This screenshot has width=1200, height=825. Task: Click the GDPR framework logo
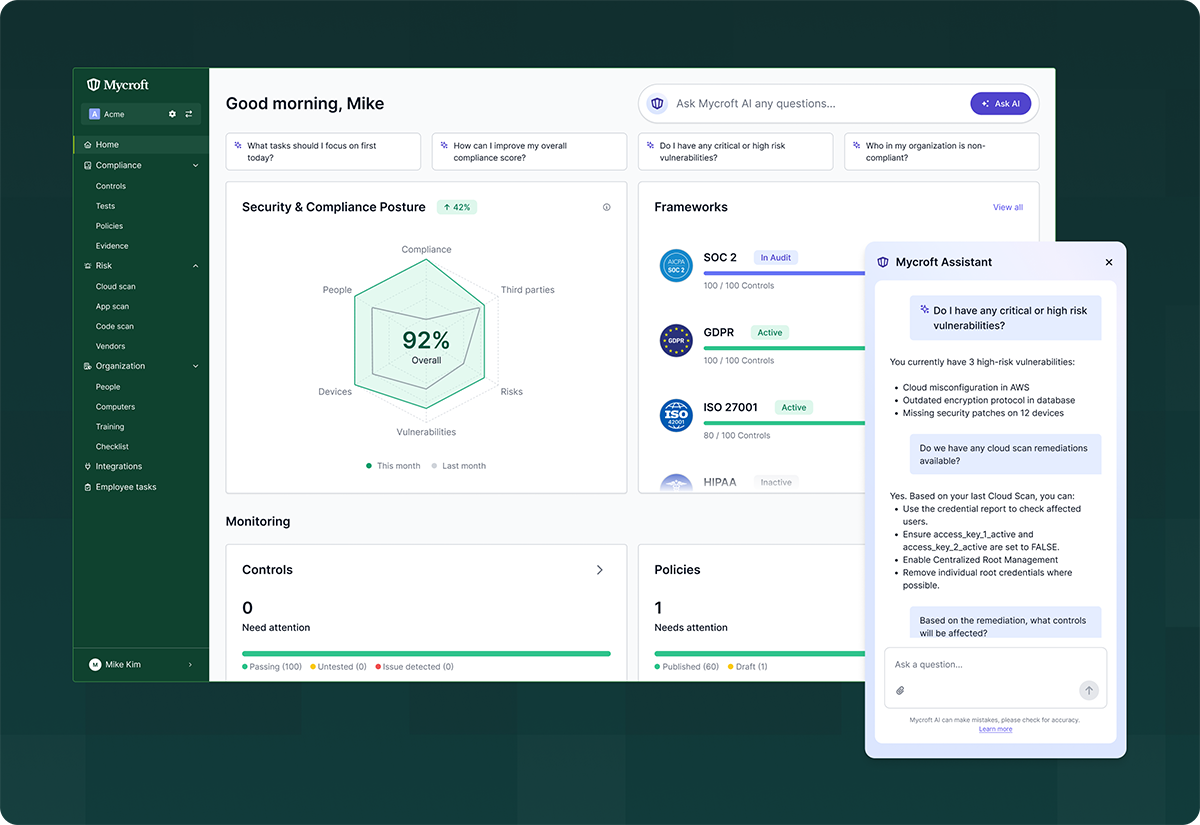pyautogui.click(x=676, y=340)
